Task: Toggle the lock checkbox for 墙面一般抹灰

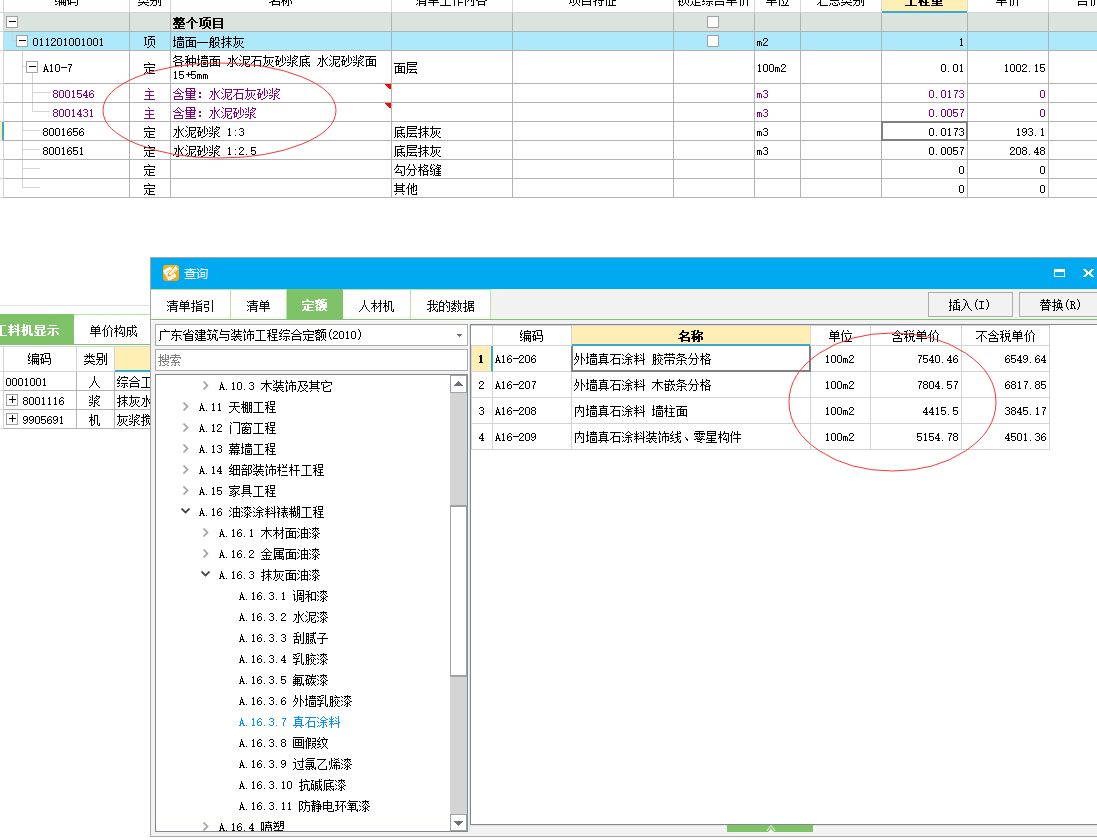Action: pyautogui.click(x=713, y=41)
